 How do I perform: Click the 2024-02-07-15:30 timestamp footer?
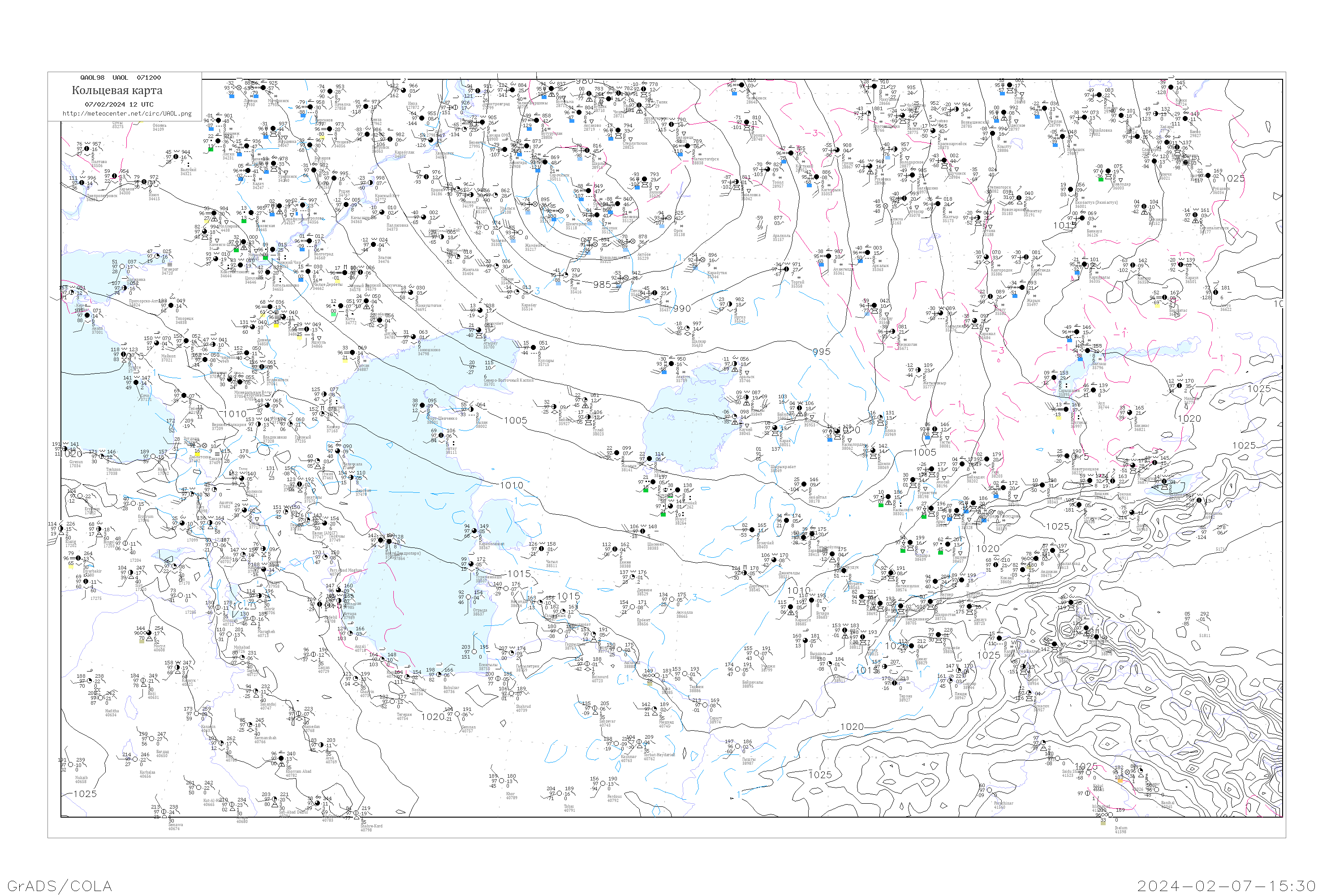1226,886
